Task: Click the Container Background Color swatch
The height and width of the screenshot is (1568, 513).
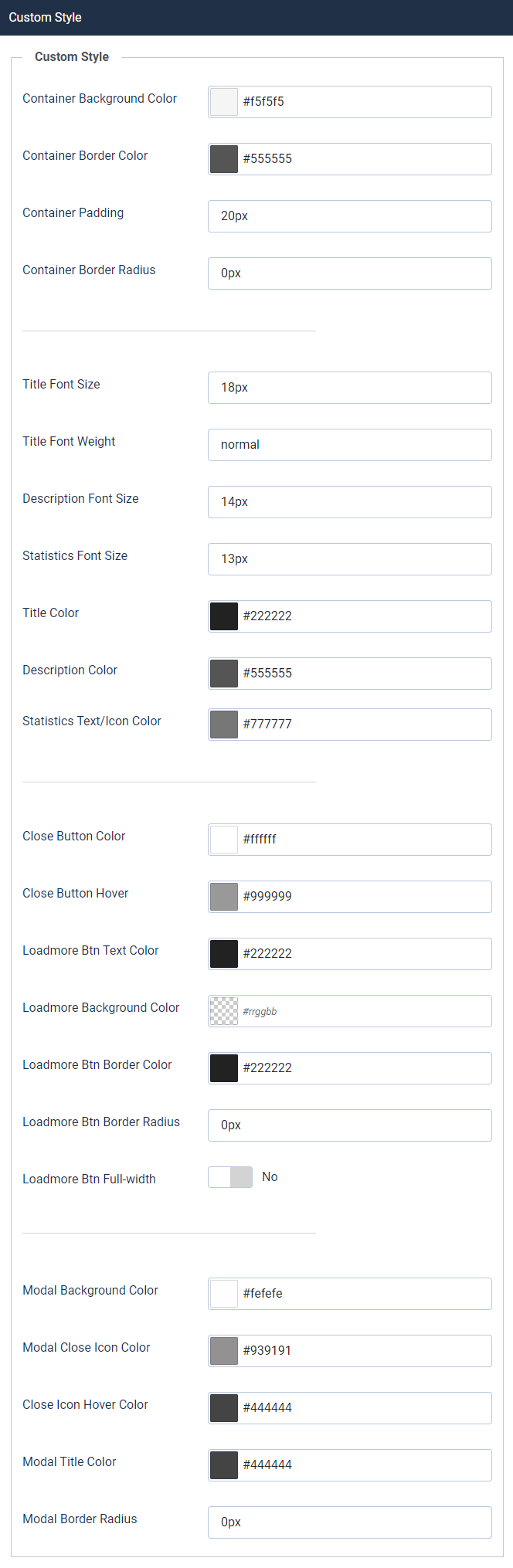Action: tap(224, 102)
